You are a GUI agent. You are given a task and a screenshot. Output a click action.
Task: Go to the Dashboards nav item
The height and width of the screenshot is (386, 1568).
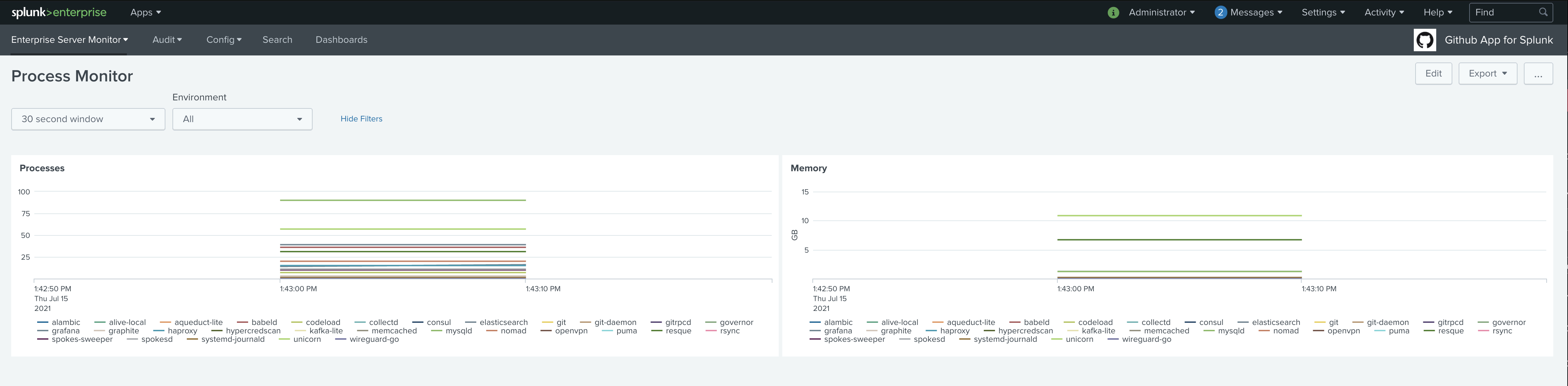pyautogui.click(x=341, y=40)
